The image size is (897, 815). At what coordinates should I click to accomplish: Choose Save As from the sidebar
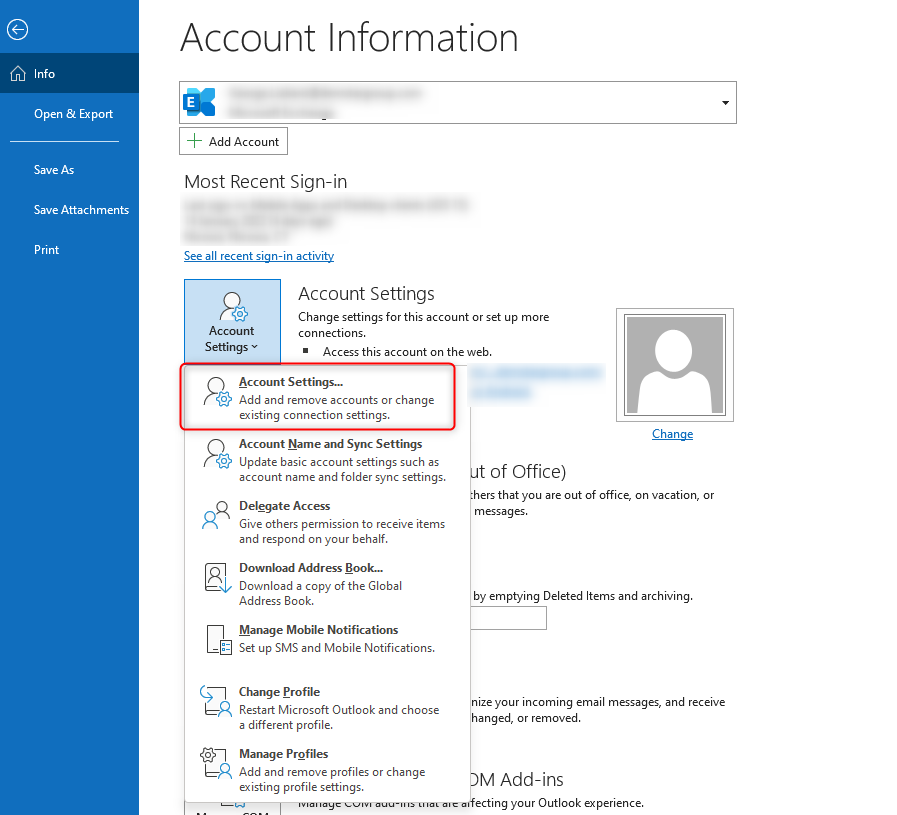coord(54,170)
